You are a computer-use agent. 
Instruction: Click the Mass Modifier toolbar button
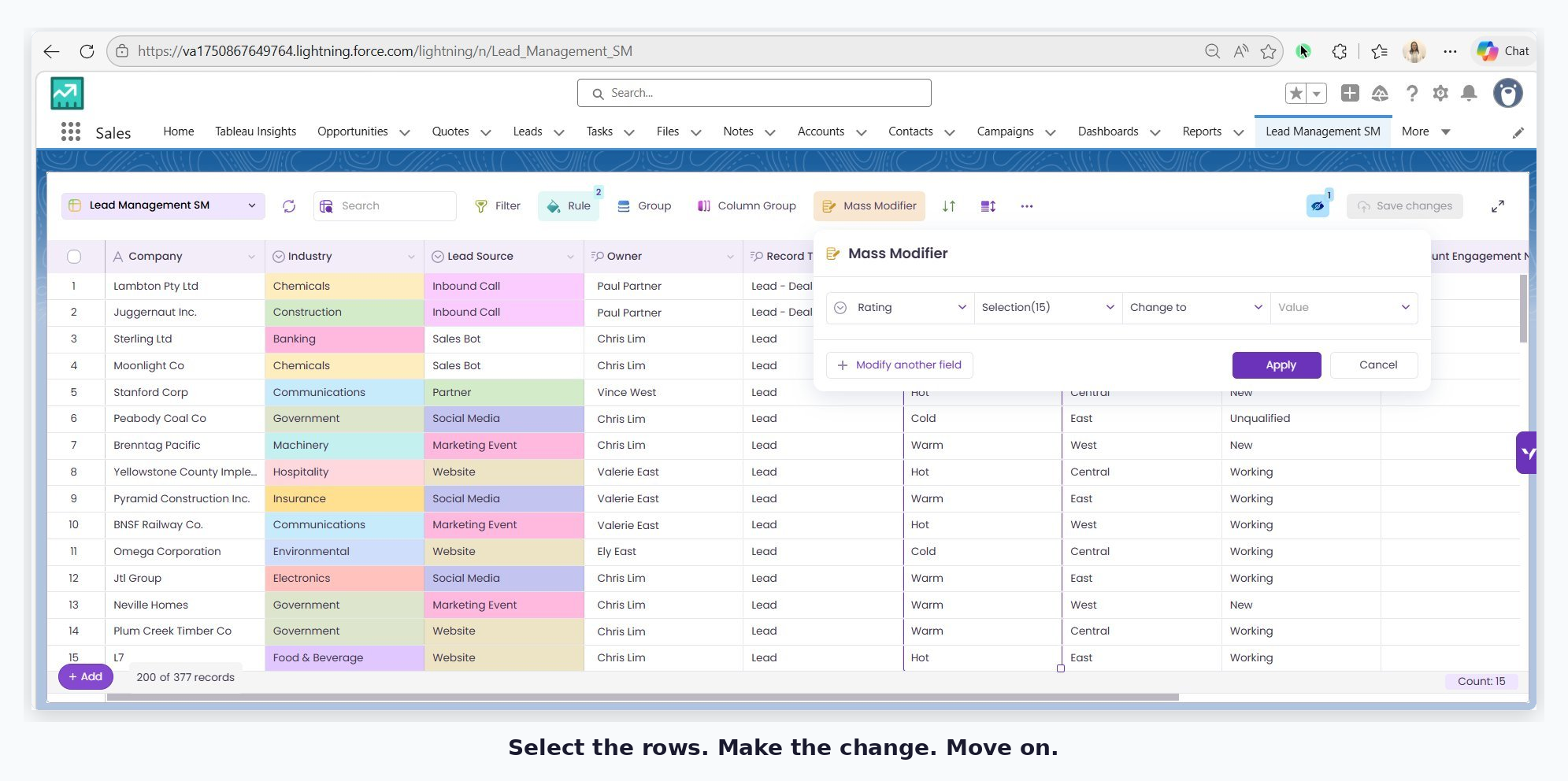[x=869, y=206]
